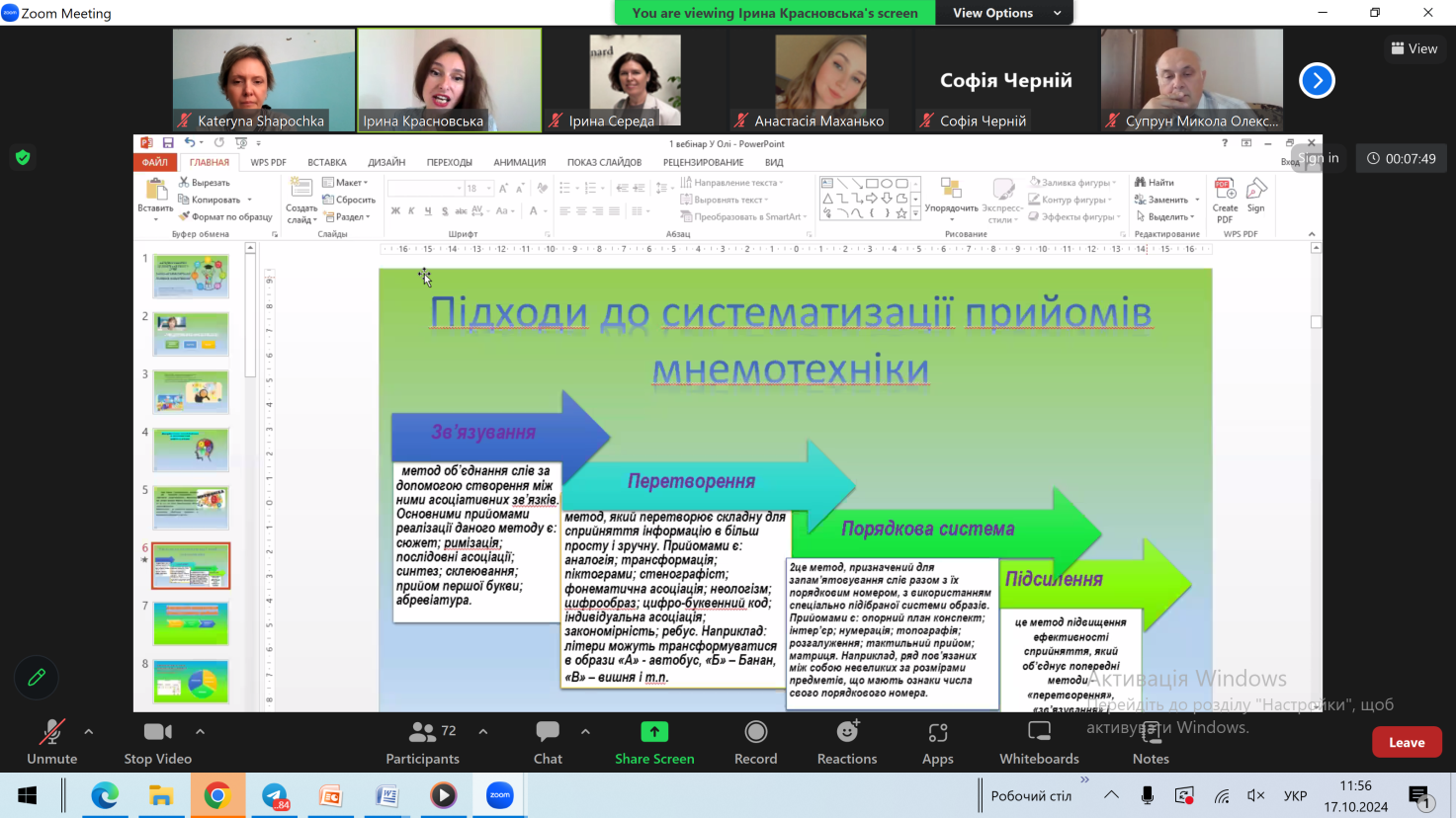Click the green Share Screen button

tap(654, 742)
